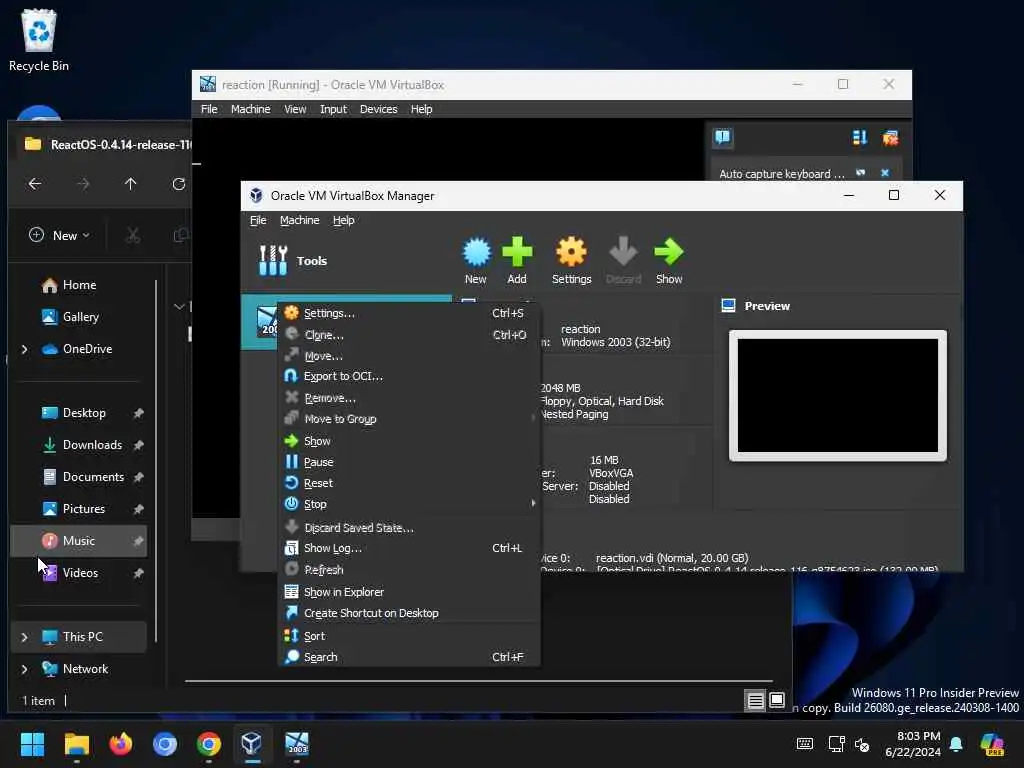Click the Windows Start button
Viewport: 1024px width, 768px height.
32,744
